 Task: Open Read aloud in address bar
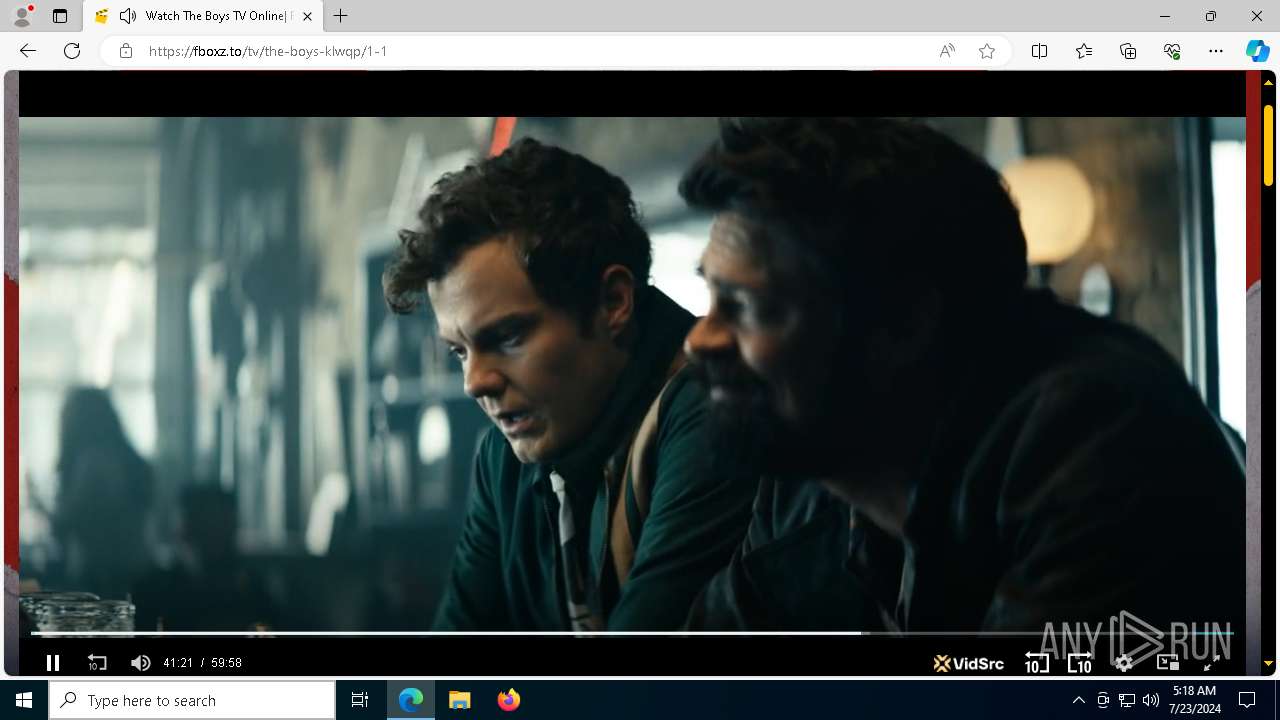pyautogui.click(x=947, y=51)
